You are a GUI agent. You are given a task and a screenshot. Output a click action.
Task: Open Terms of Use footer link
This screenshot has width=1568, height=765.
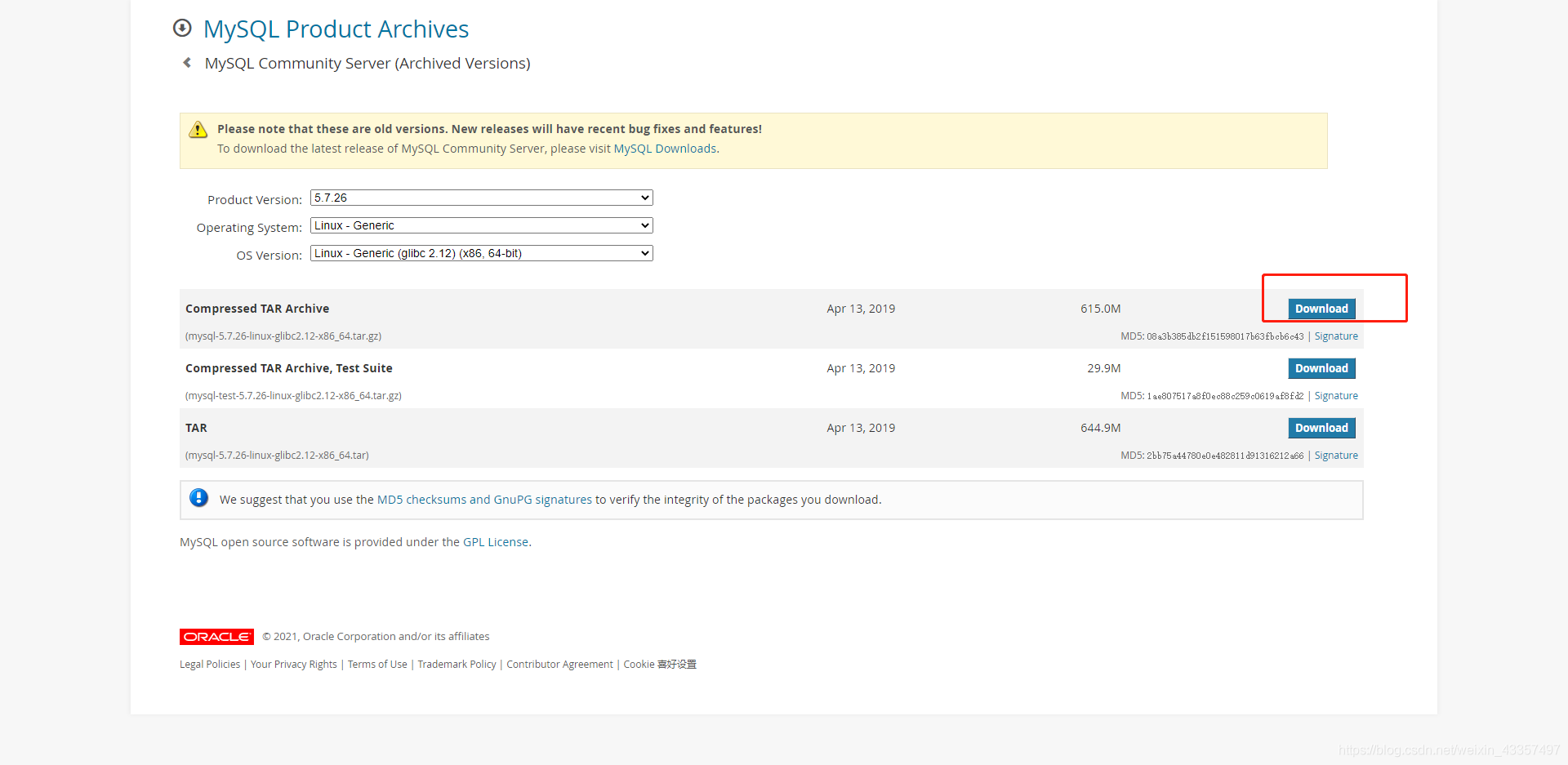point(377,665)
